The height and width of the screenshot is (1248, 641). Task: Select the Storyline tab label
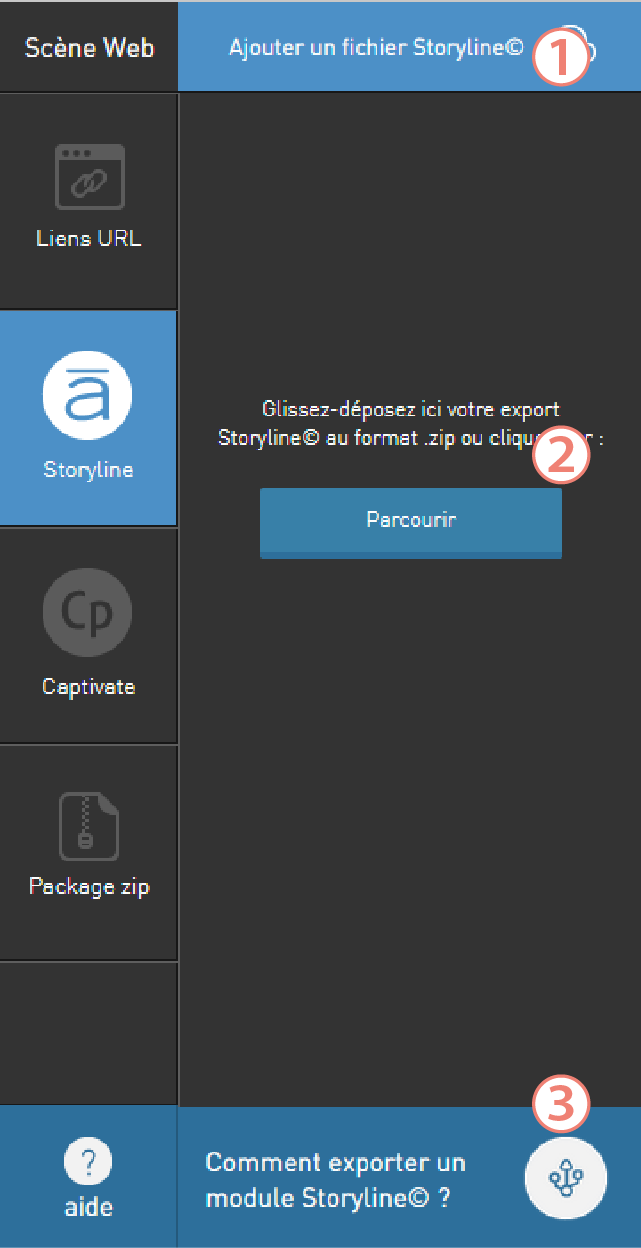click(88, 470)
